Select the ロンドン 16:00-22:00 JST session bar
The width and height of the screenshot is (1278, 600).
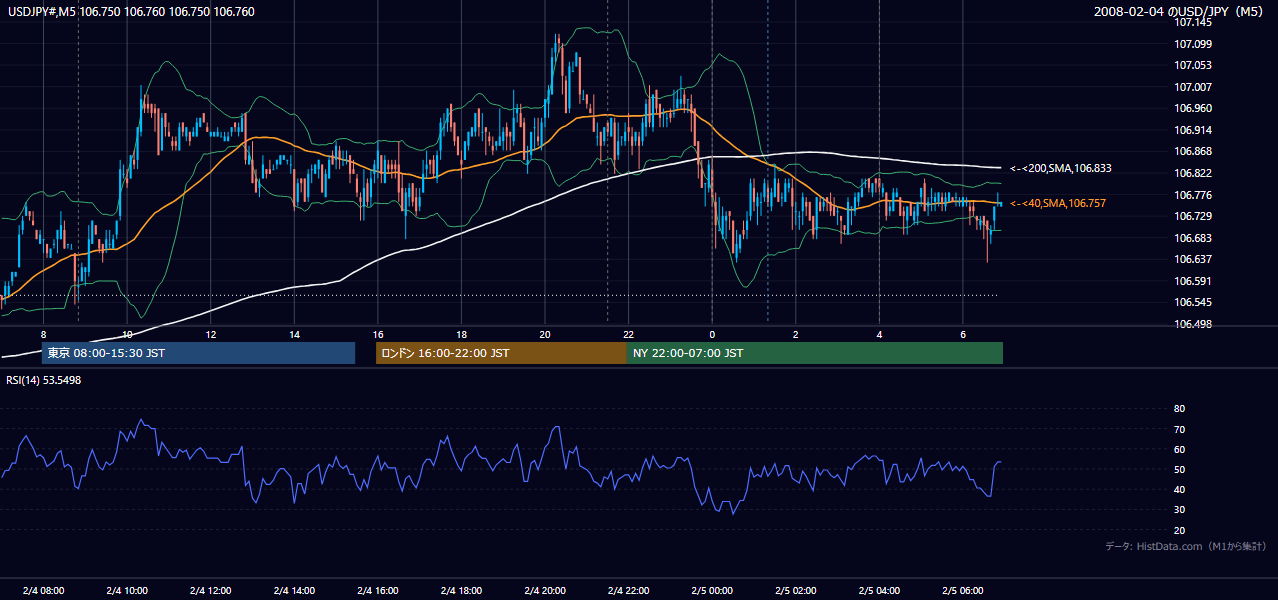501,353
